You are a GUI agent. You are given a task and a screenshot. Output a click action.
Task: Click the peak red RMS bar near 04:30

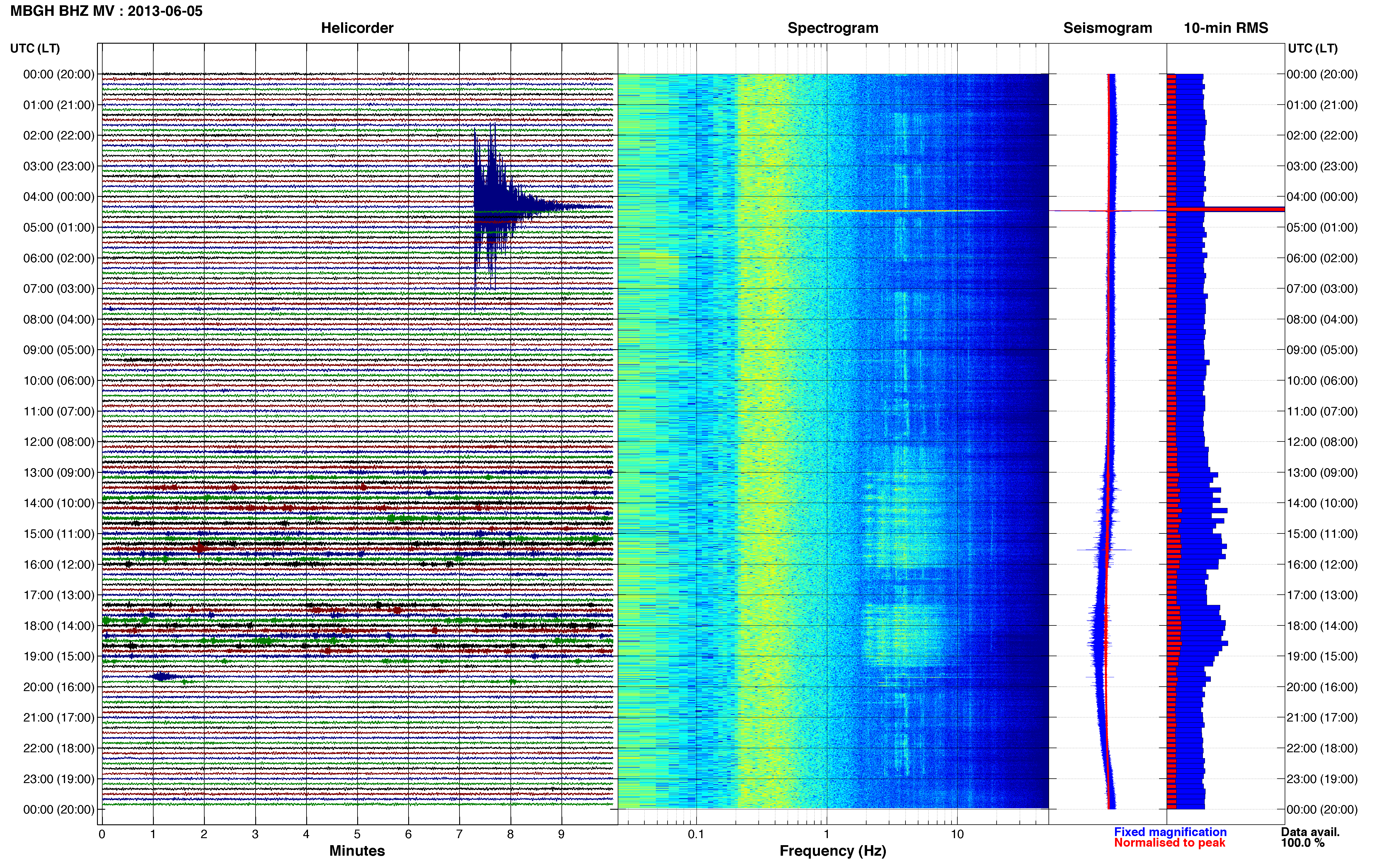coord(1225,209)
